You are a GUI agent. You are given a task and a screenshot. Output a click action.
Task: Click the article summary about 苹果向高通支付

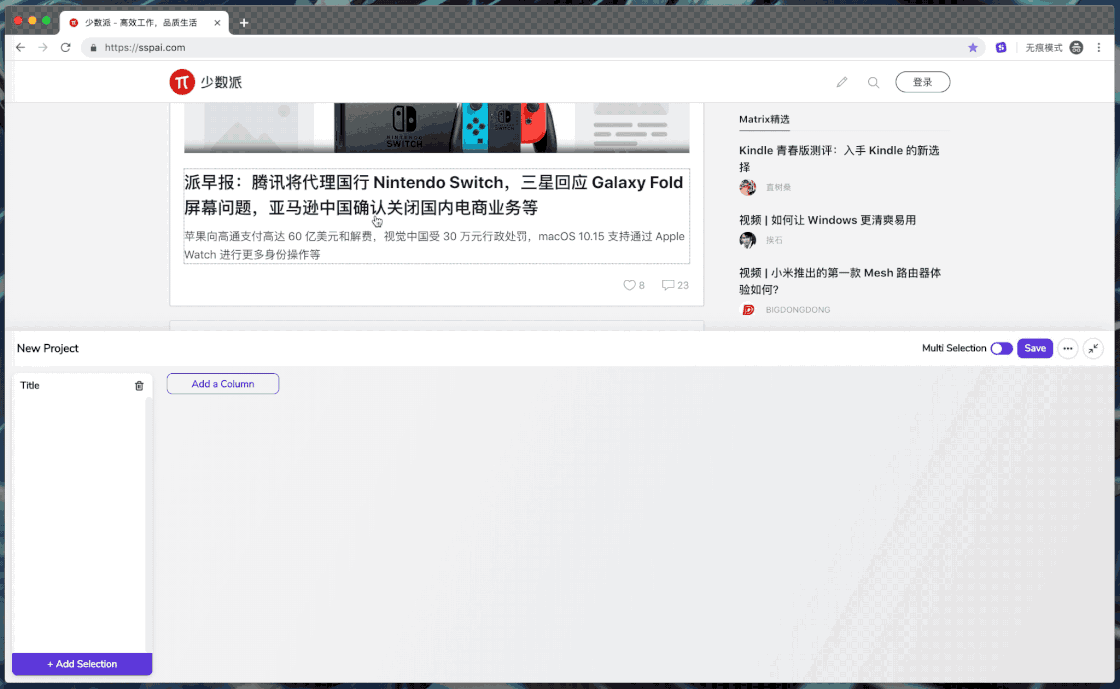coord(434,245)
